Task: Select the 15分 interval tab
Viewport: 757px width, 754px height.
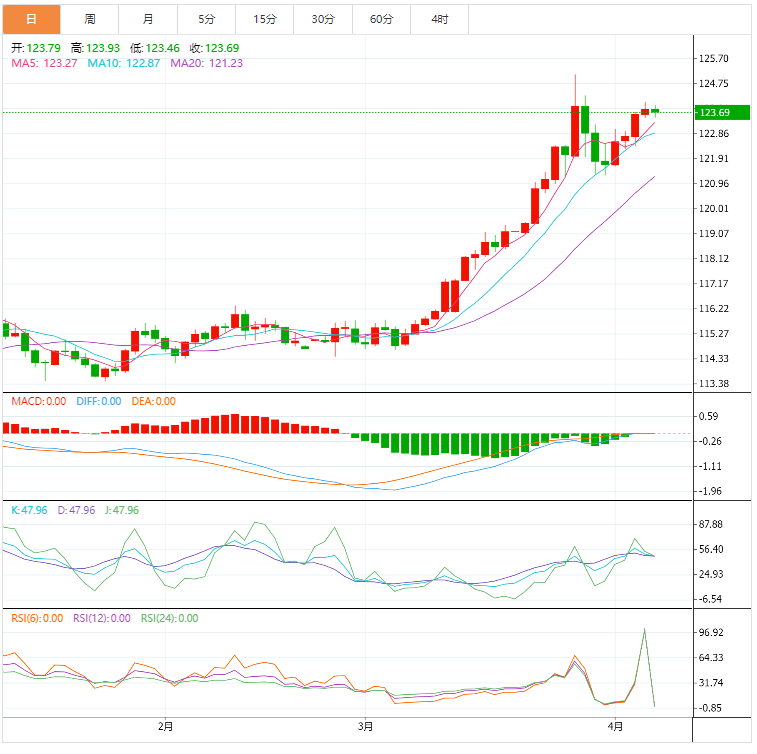Action: pyautogui.click(x=265, y=19)
